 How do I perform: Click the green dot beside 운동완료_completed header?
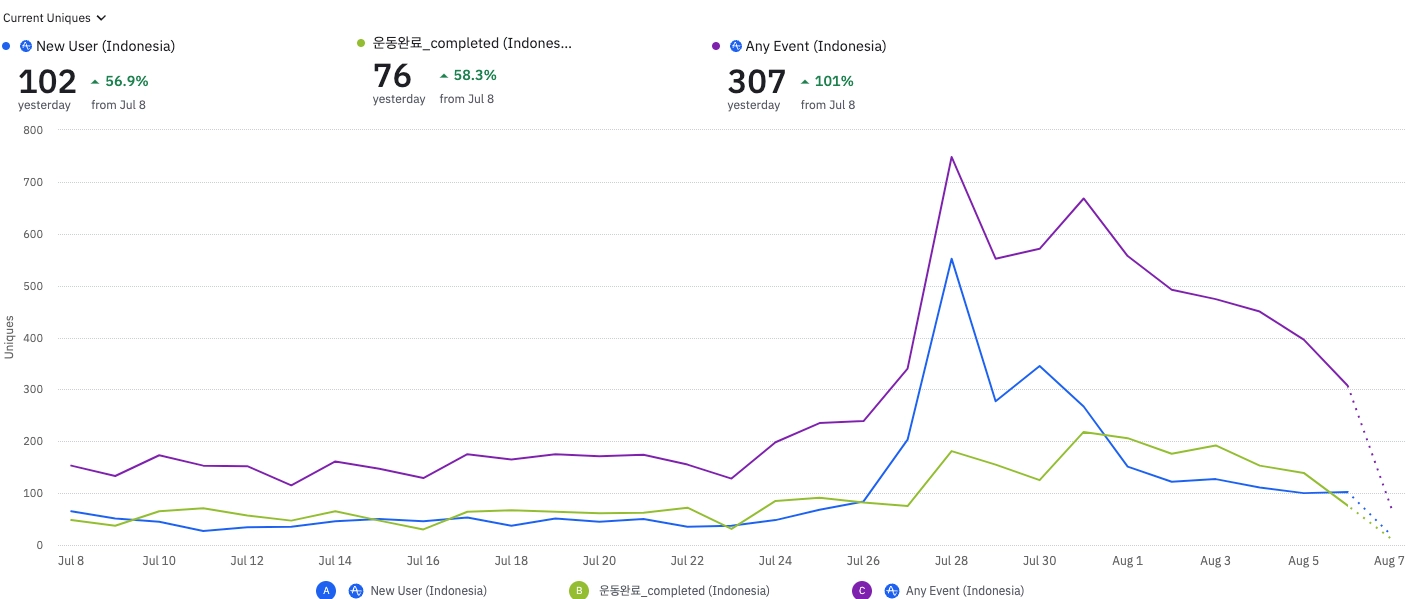361,43
